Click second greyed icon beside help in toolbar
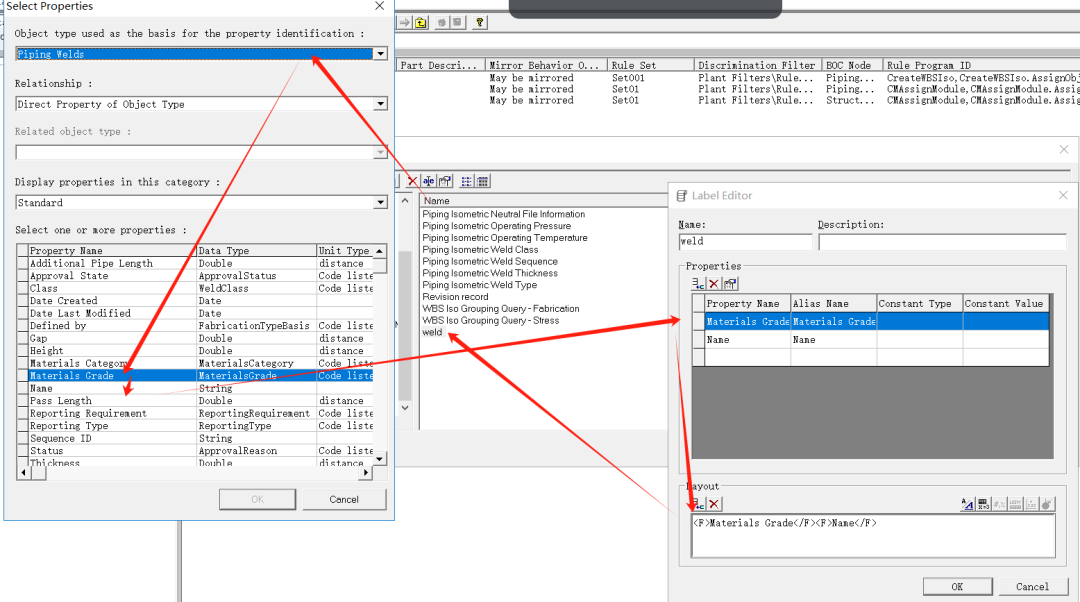The width and height of the screenshot is (1080, 602). click(457, 23)
